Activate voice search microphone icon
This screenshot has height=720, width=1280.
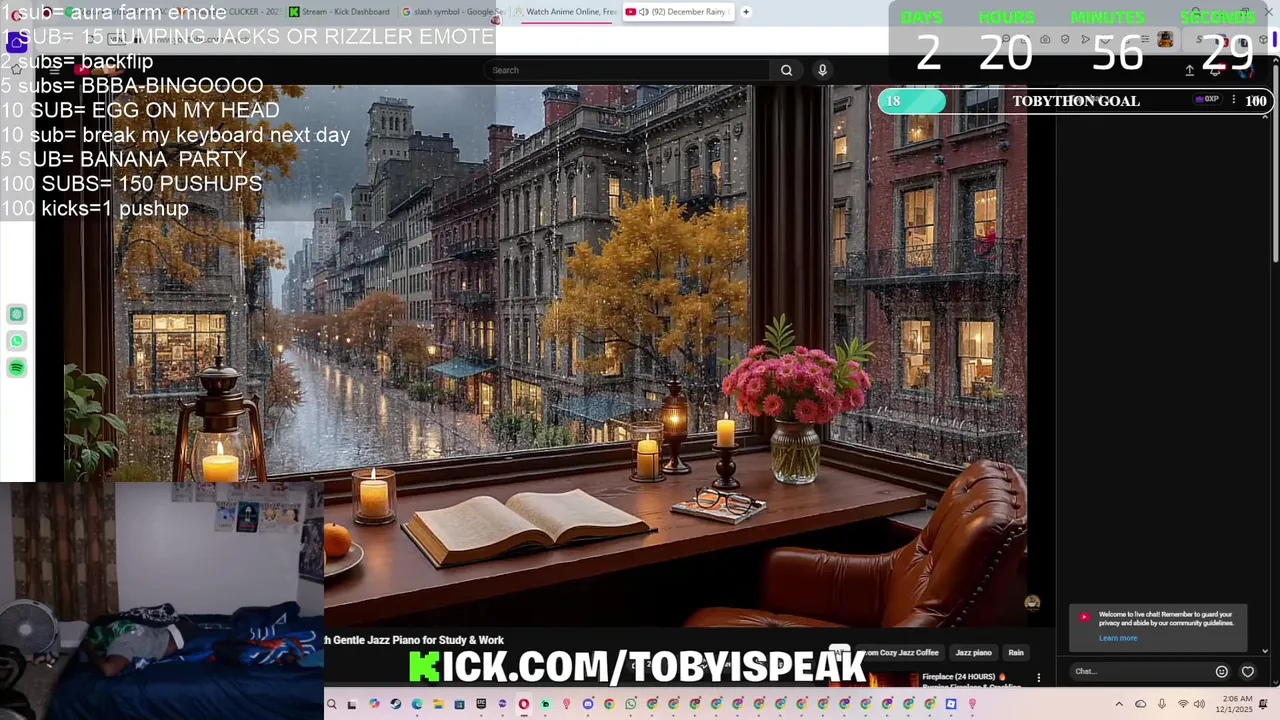click(822, 70)
